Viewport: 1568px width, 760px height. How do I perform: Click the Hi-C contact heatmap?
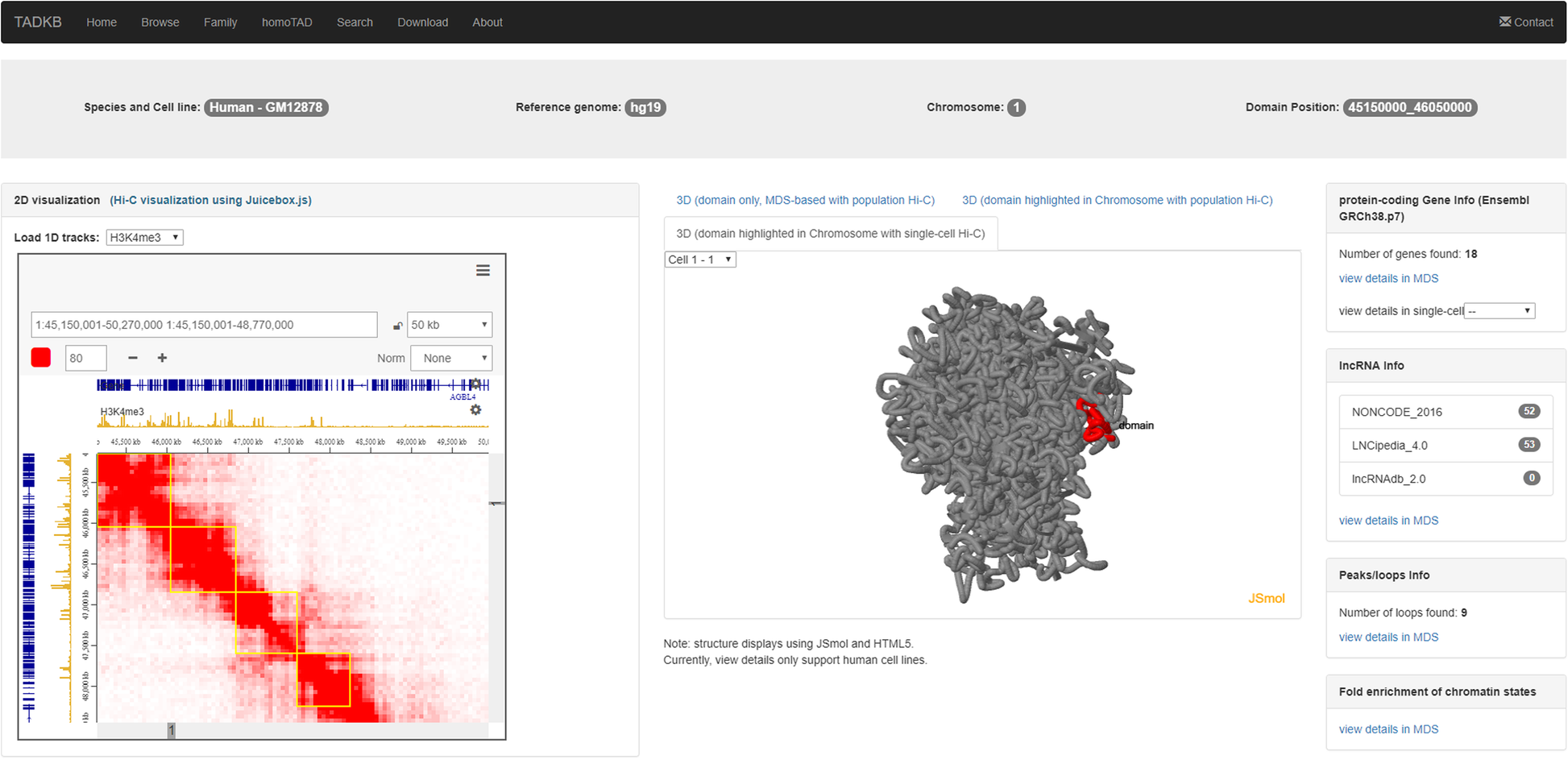point(292,588)
